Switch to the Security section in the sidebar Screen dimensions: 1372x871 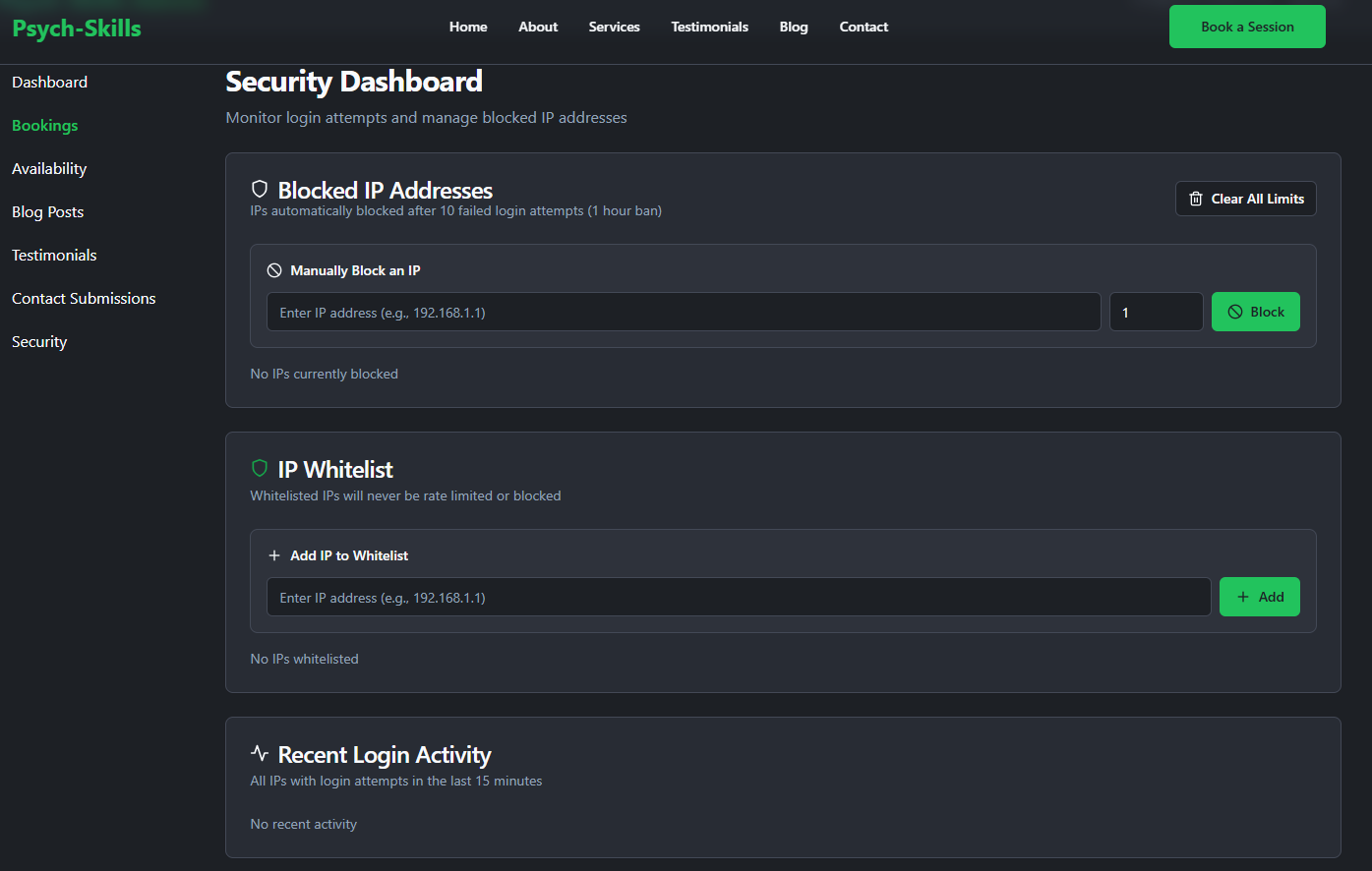[38, 341]
